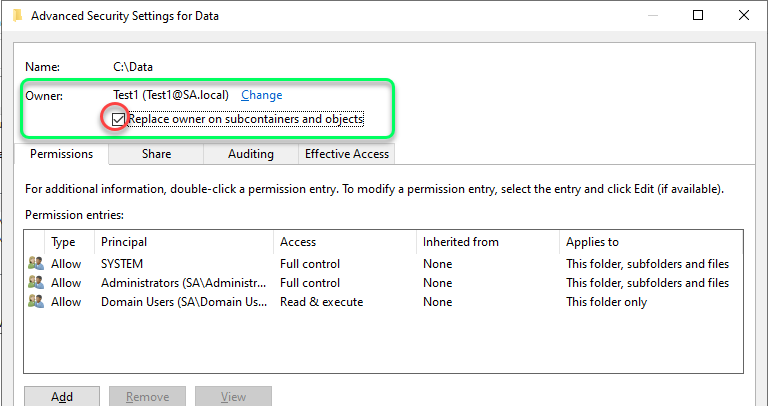Sort entries by Access column header
The width and height of the screenshot is (768, 406).
pyautogui.click(x=345, y=242)
